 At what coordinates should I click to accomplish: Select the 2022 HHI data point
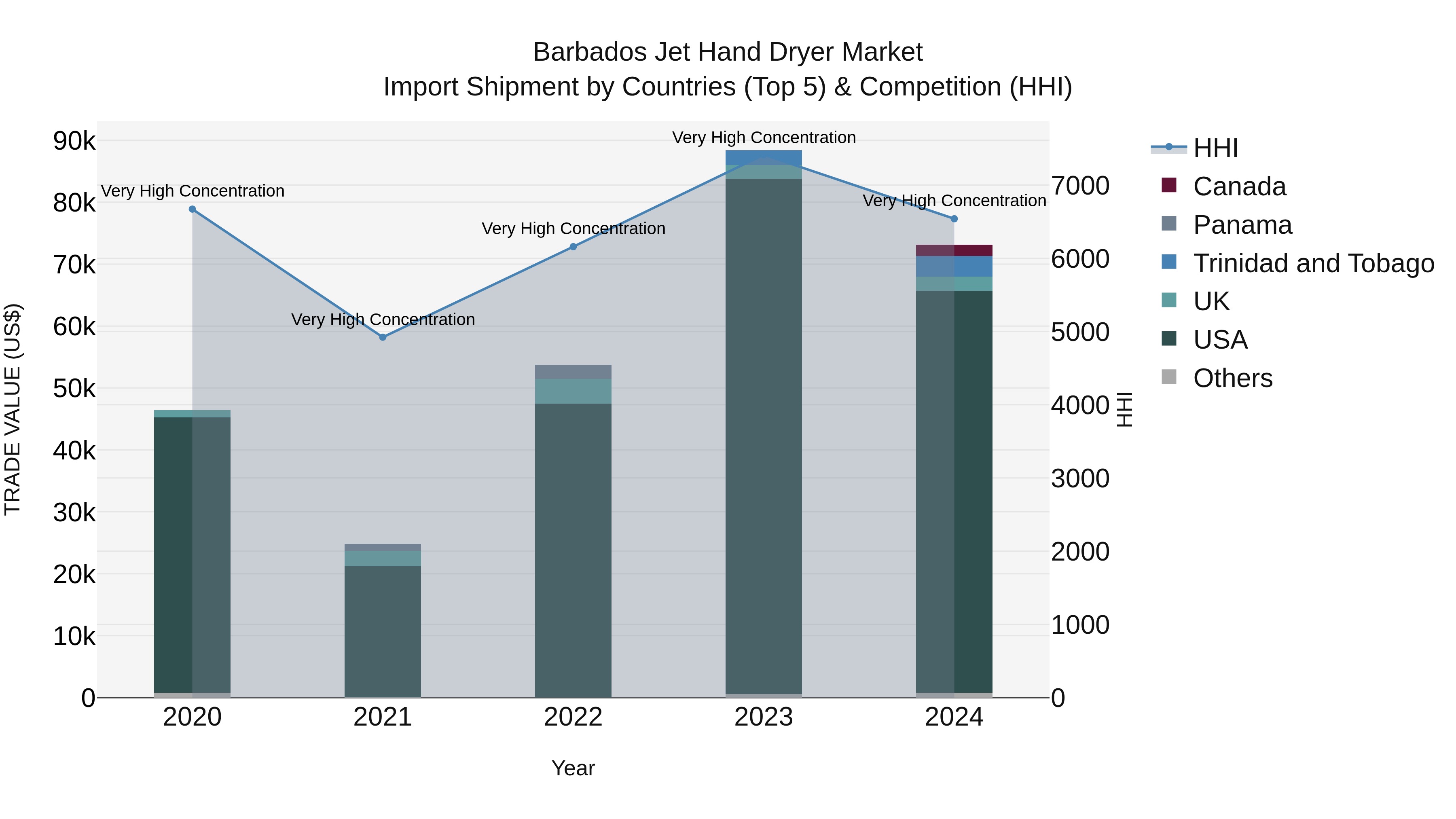(x=573, y=246)
